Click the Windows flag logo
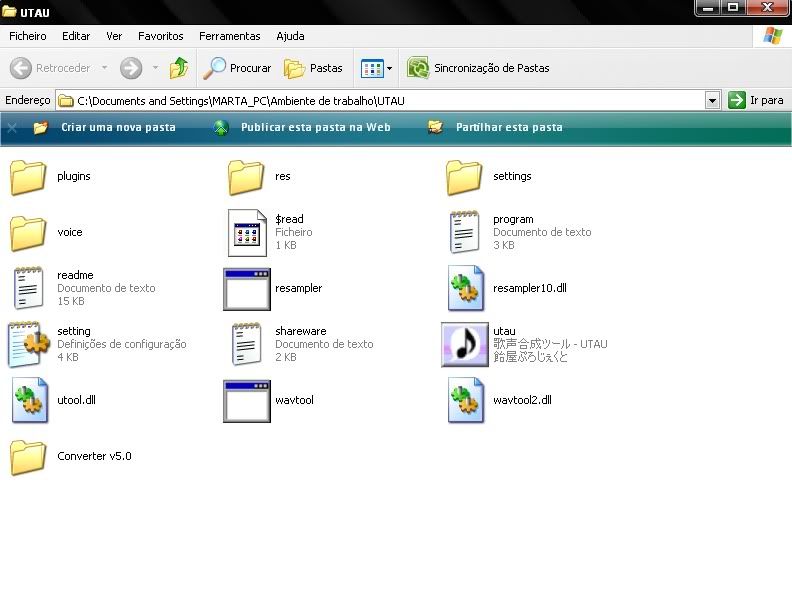Screen dimensions: 792x593 point(773,36)
